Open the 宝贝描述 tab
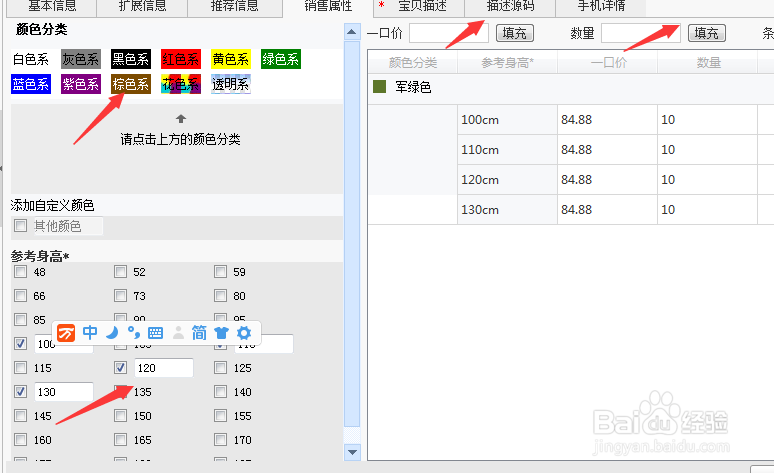The width and height of the screenshot is (774, 473). 419,7
